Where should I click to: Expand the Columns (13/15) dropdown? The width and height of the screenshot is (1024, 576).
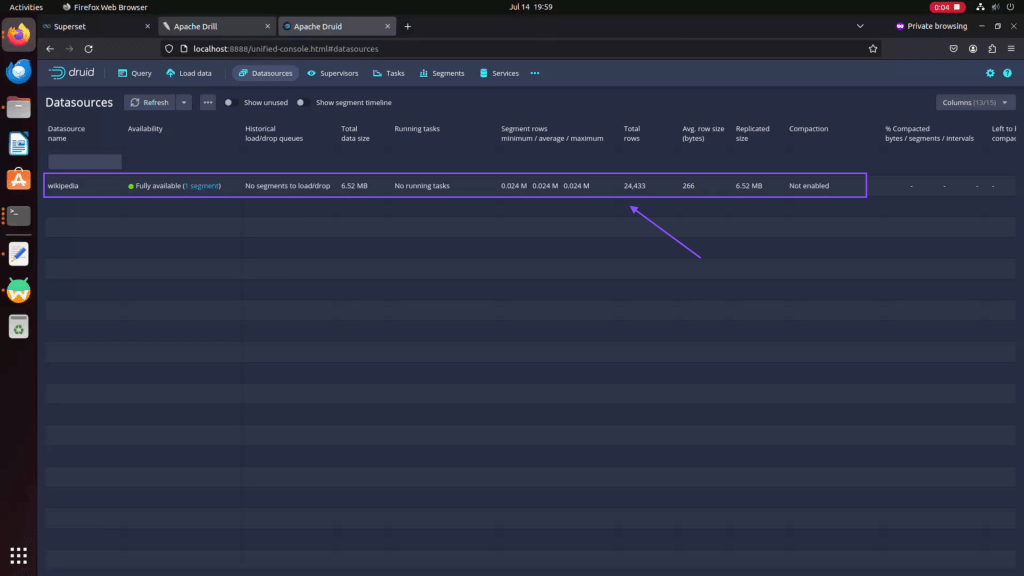tap(976, 102)
